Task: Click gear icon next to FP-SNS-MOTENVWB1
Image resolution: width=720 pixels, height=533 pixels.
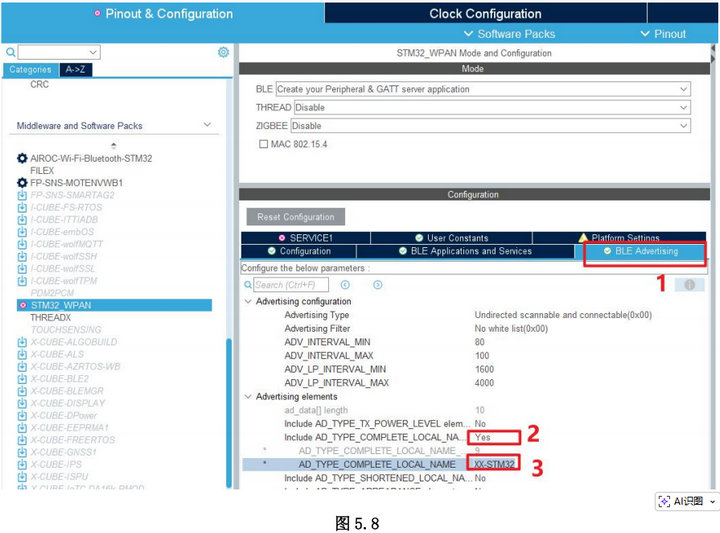Action: pyautogui.click(x=22, y=183)
